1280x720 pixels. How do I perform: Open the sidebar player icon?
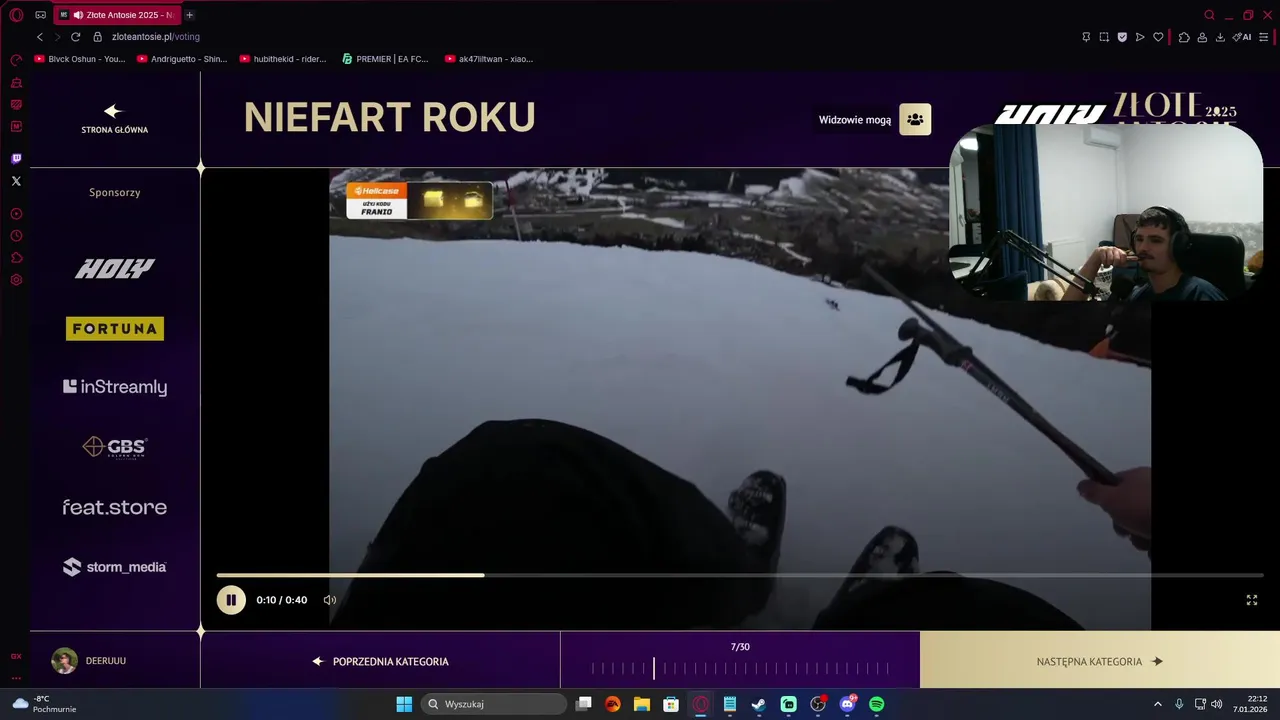(16, 214)
